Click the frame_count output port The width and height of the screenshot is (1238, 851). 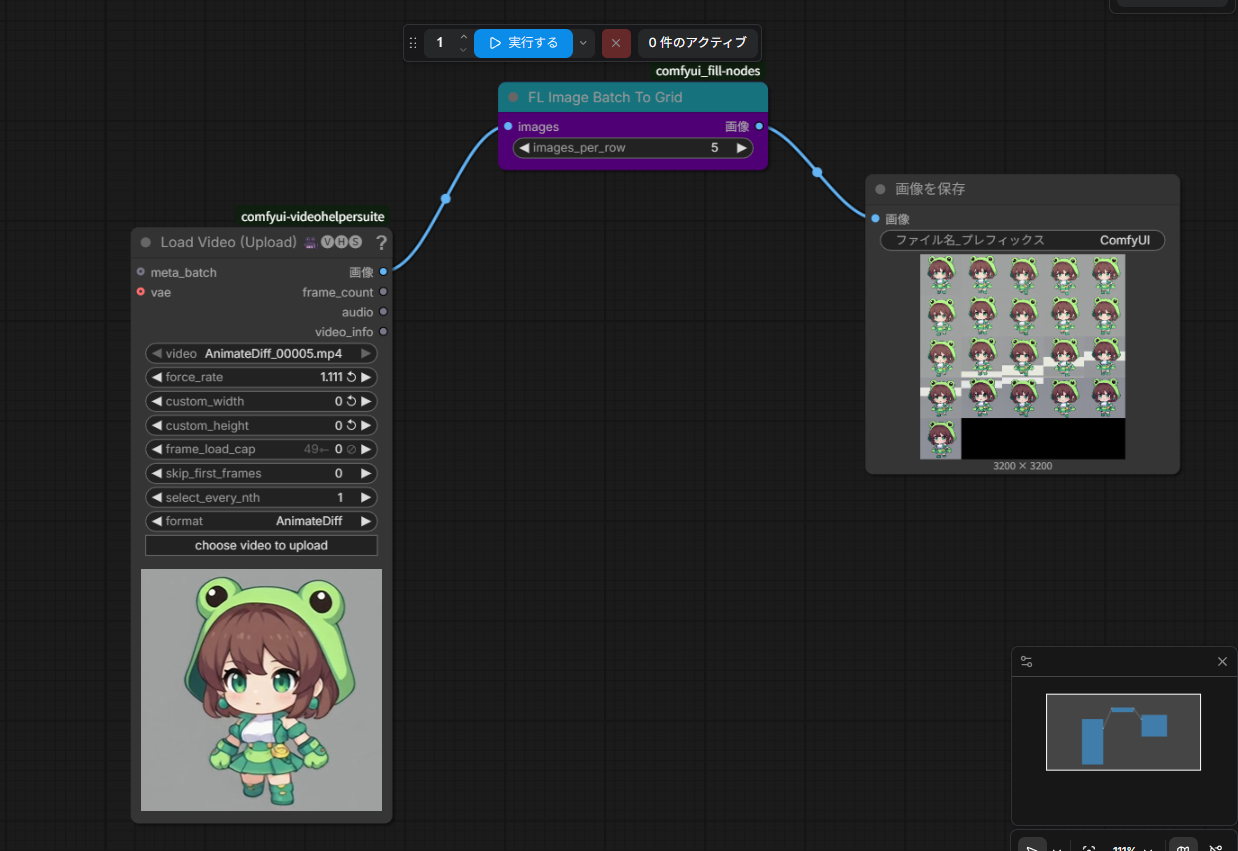(x=383, y=292)
